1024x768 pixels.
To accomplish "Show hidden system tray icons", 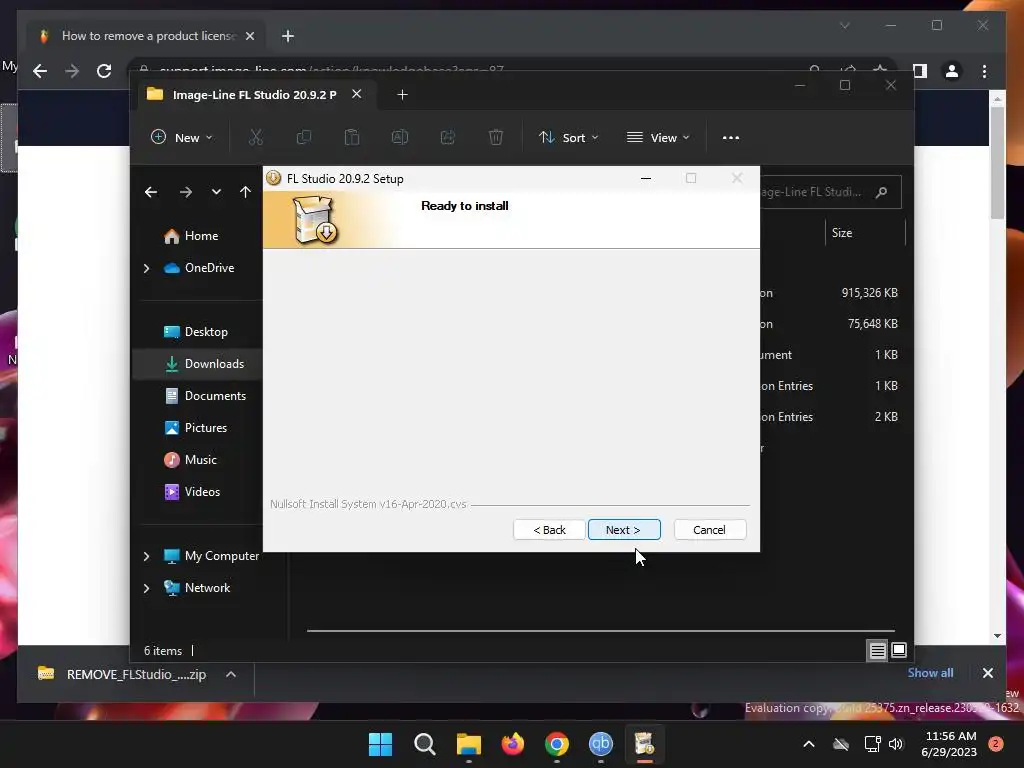I will tap(808, 744).
